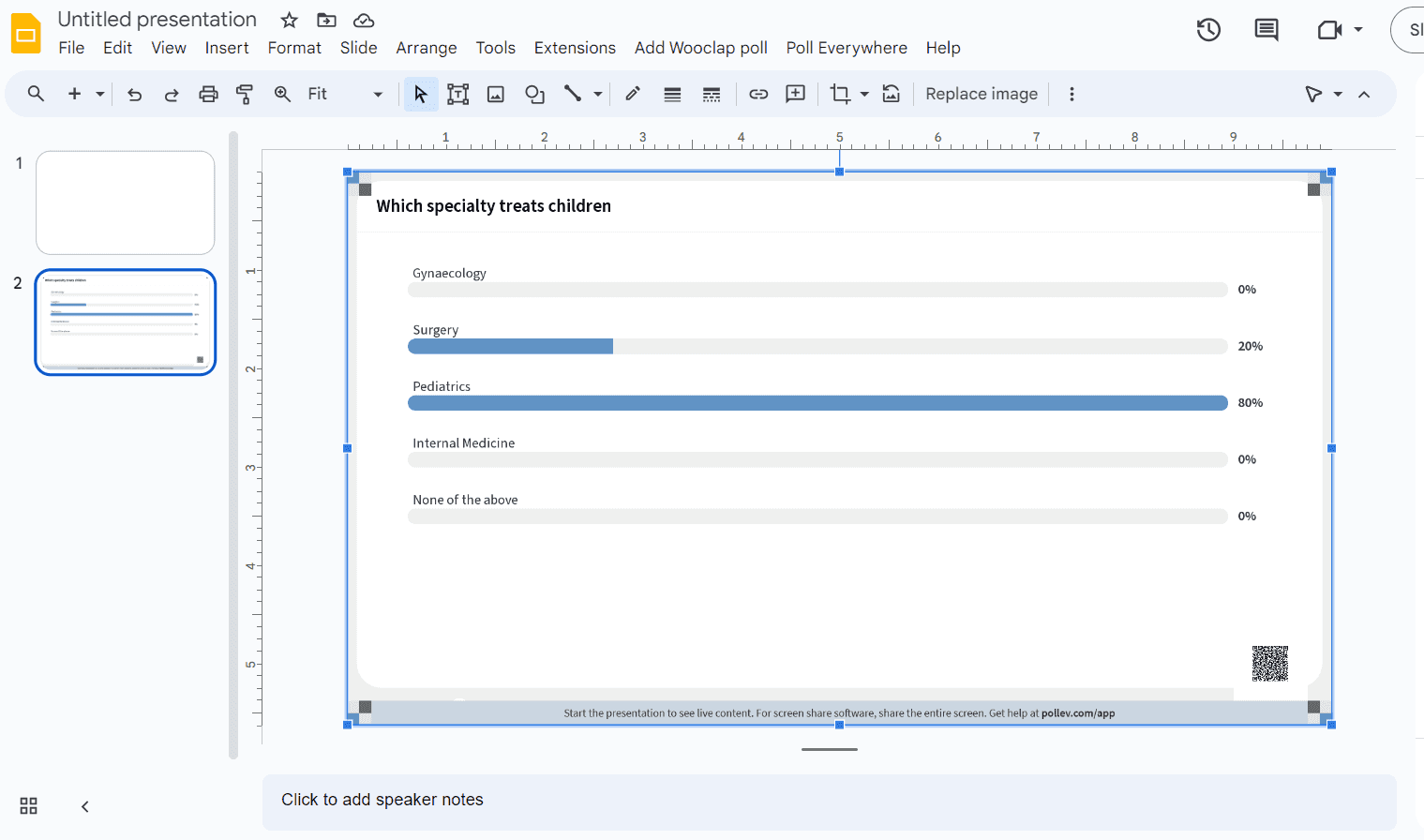This screenshot has width=1424, height=840.
Task: Open the View menu
Action: (x=169, y=48)
